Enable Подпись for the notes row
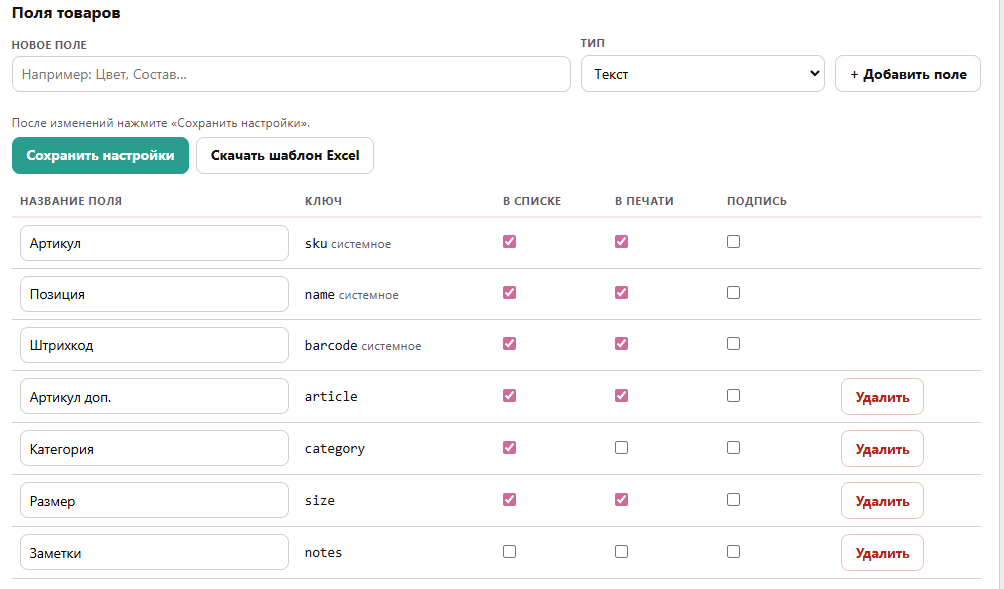This screenshot has height=589, width=1004. (734, 551)
